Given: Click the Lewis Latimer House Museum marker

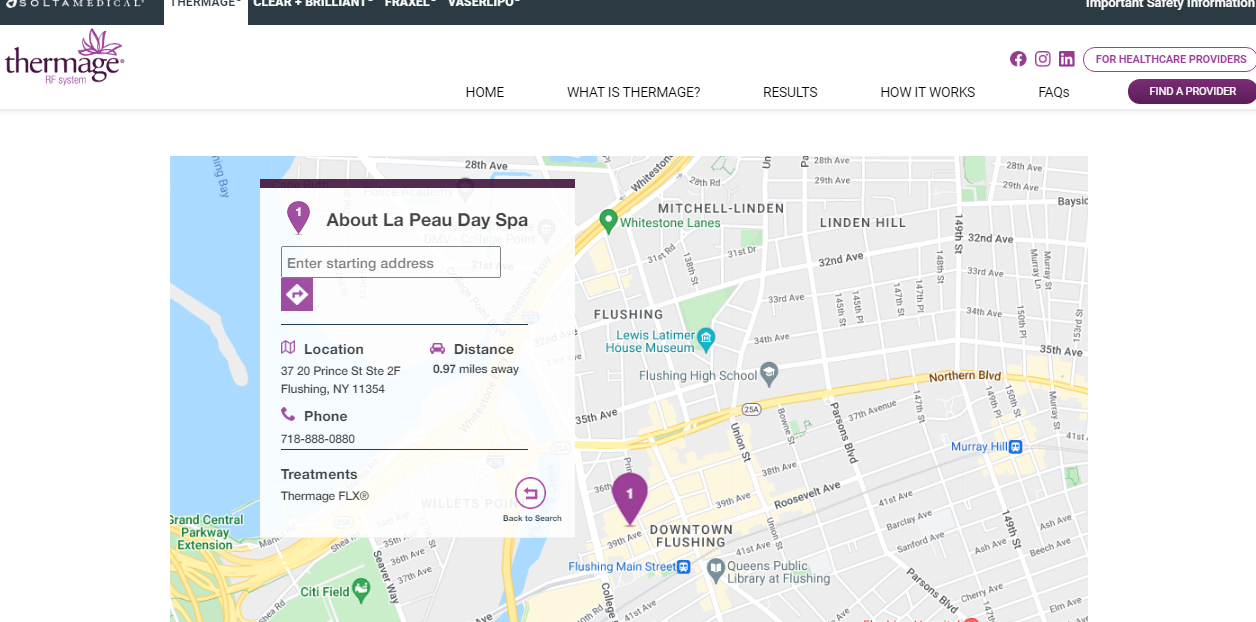Looking at the screenshot, I should [x=707, y=338].
